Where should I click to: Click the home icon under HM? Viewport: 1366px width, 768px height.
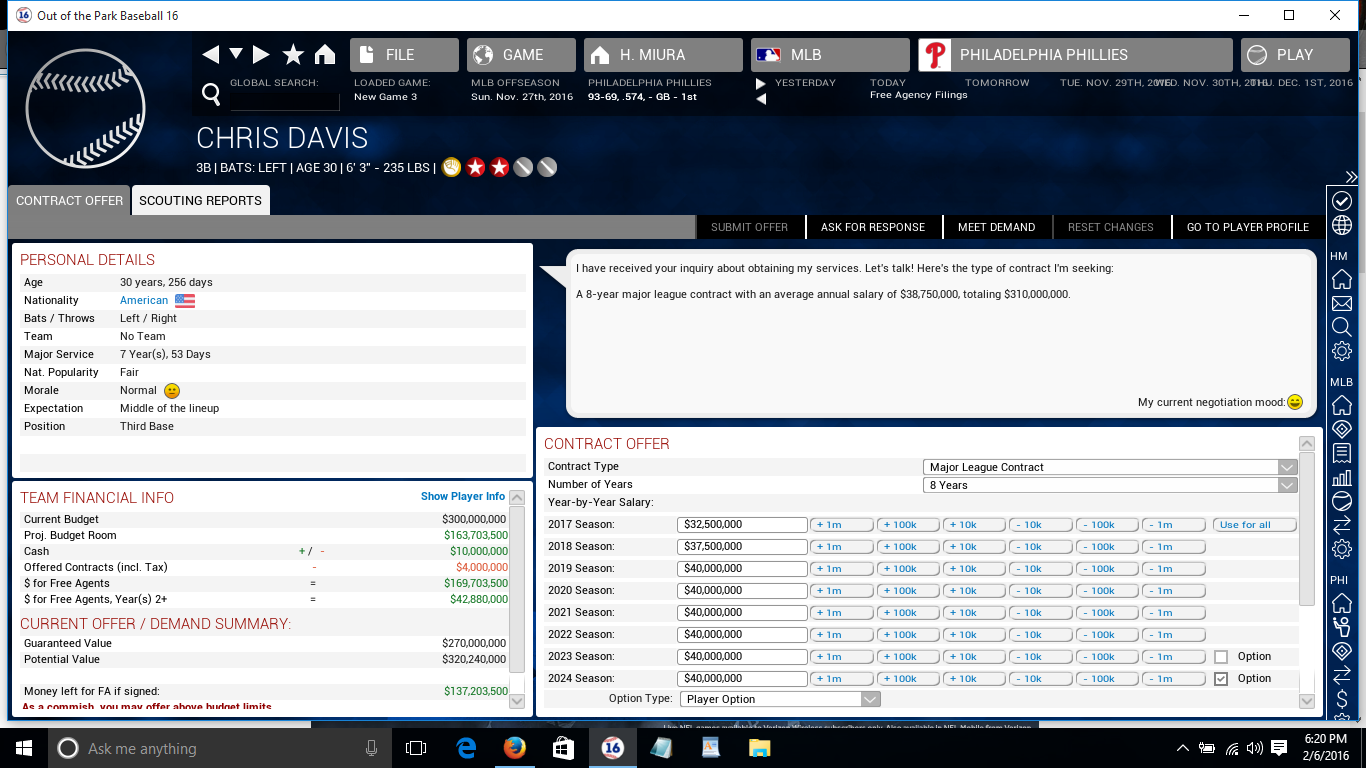[x=1342, y=279]
